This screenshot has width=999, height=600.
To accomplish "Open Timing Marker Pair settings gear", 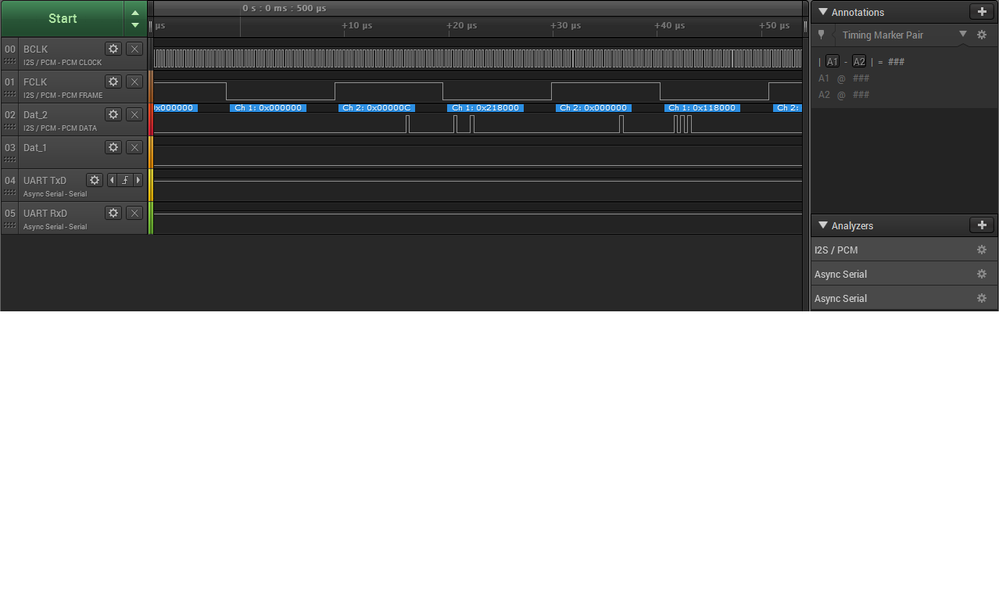I will (x=982, y=35).
